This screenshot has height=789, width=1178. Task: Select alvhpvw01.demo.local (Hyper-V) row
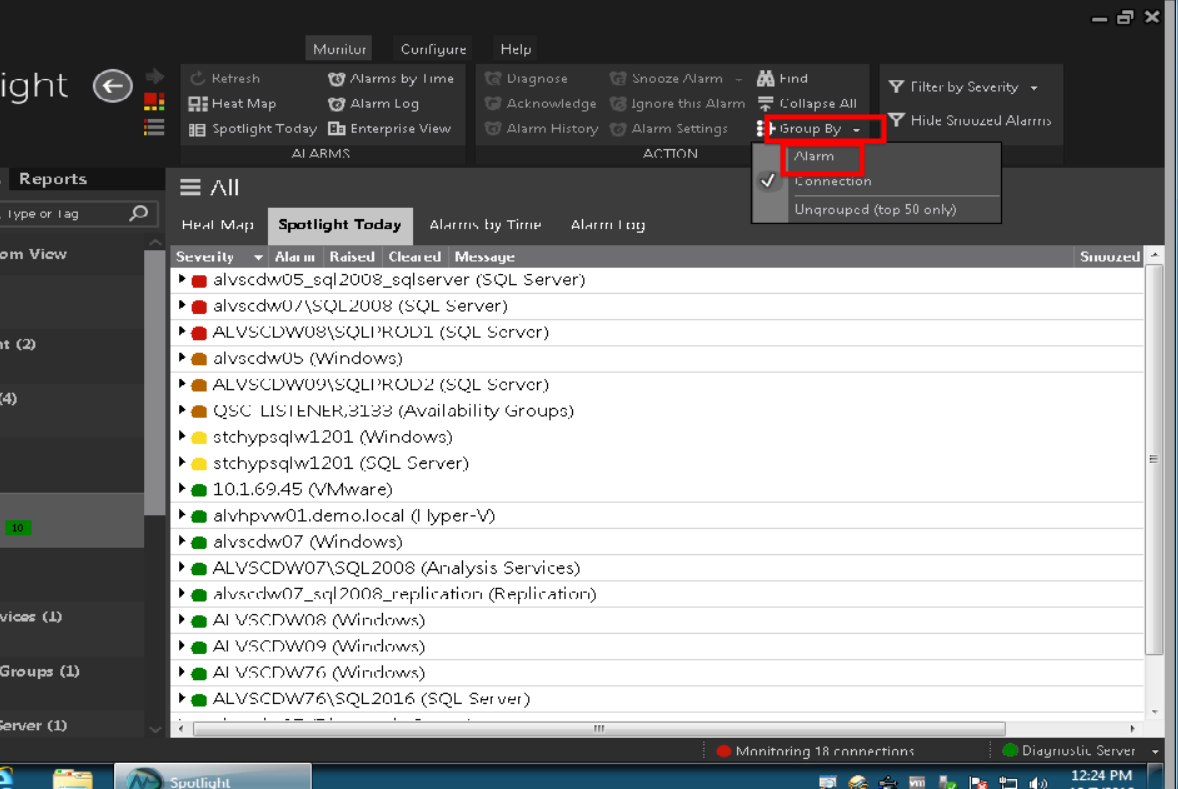[x=657, y=515]
